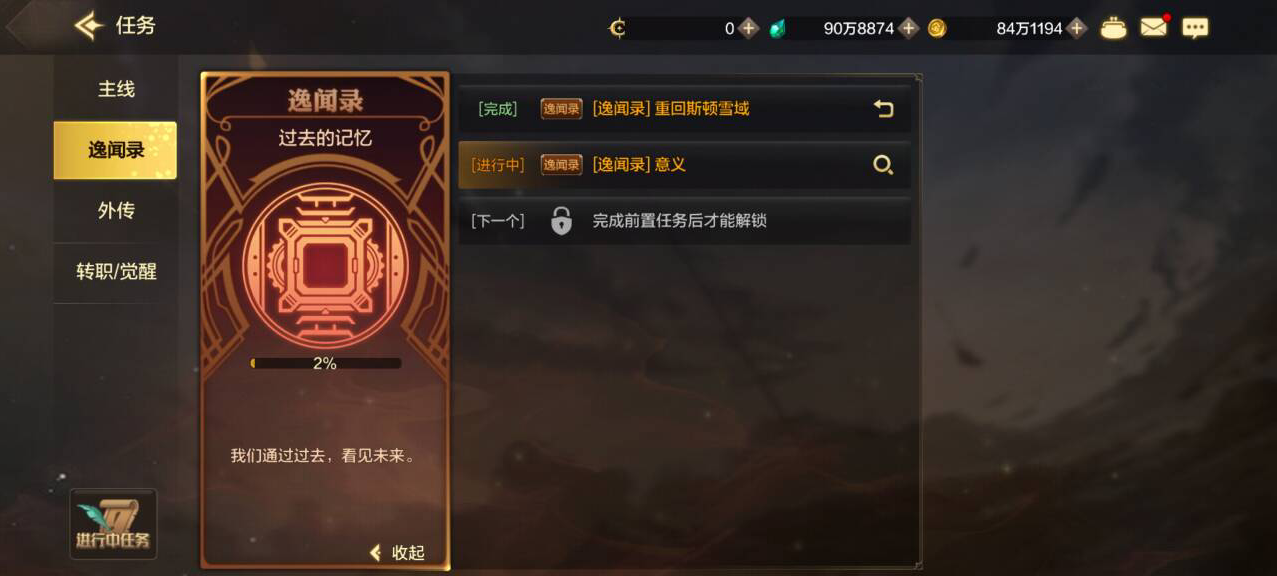The width and height of the screenshot is (1277, 576).
Task: Click the magnifier icon on 意义 quest
Action: pos(883,165)
